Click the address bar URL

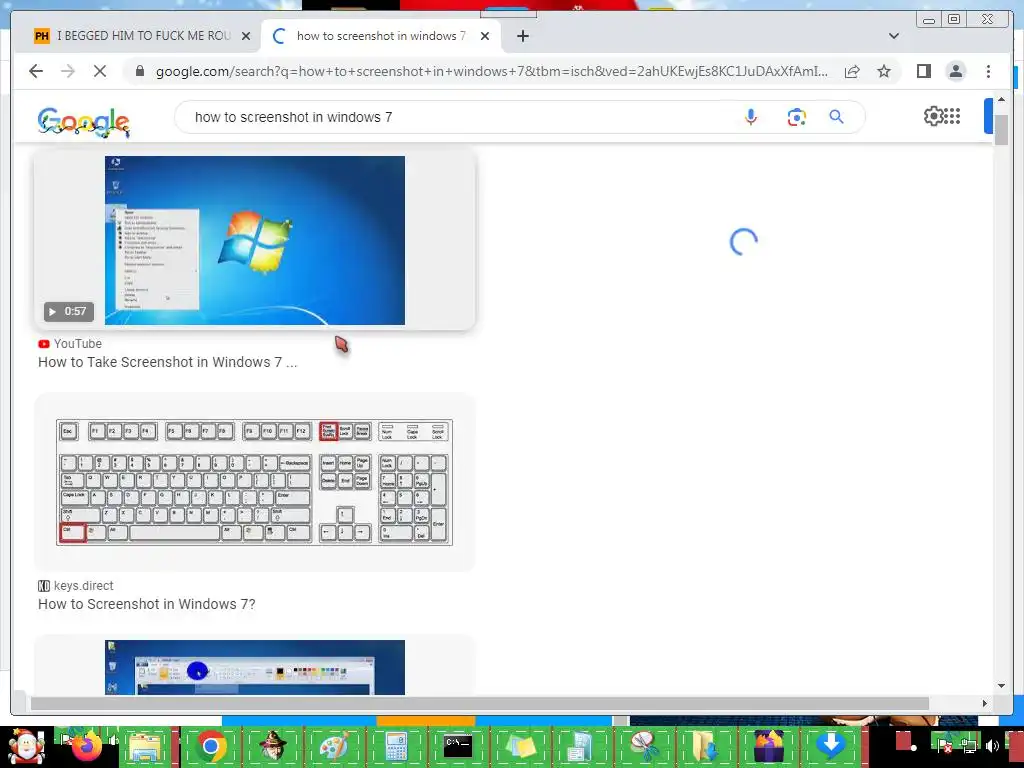click(491, 71)
